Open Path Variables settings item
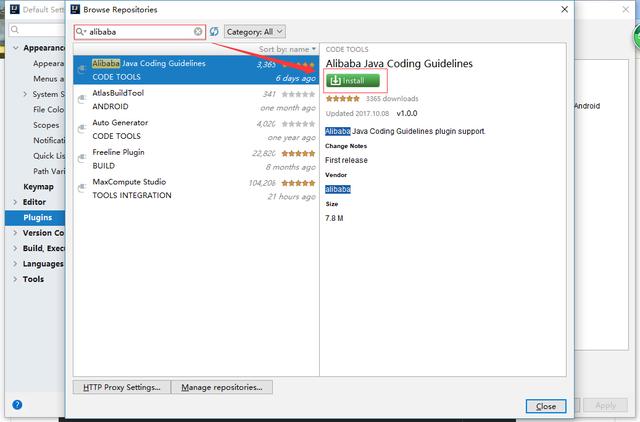Image resolution: width=640 pixels, height=422 pixels. click(49, 171)
